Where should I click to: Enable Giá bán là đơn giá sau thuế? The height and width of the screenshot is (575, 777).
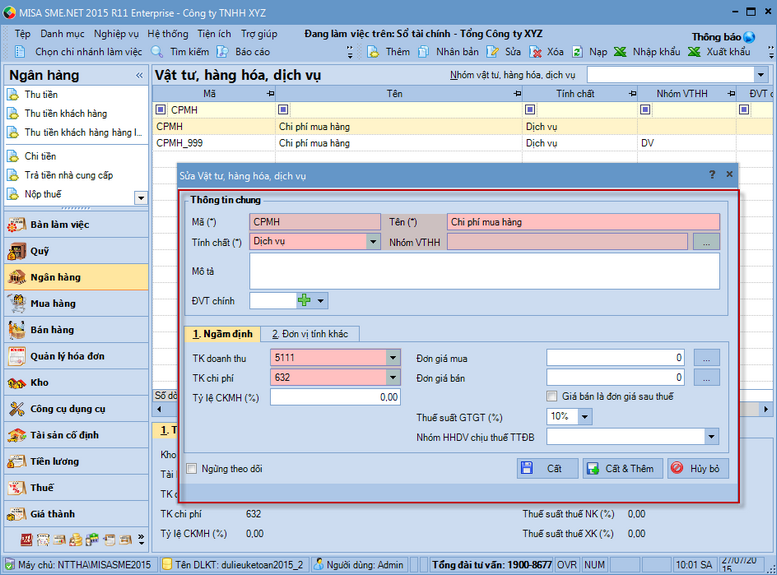tap(551, 396)
